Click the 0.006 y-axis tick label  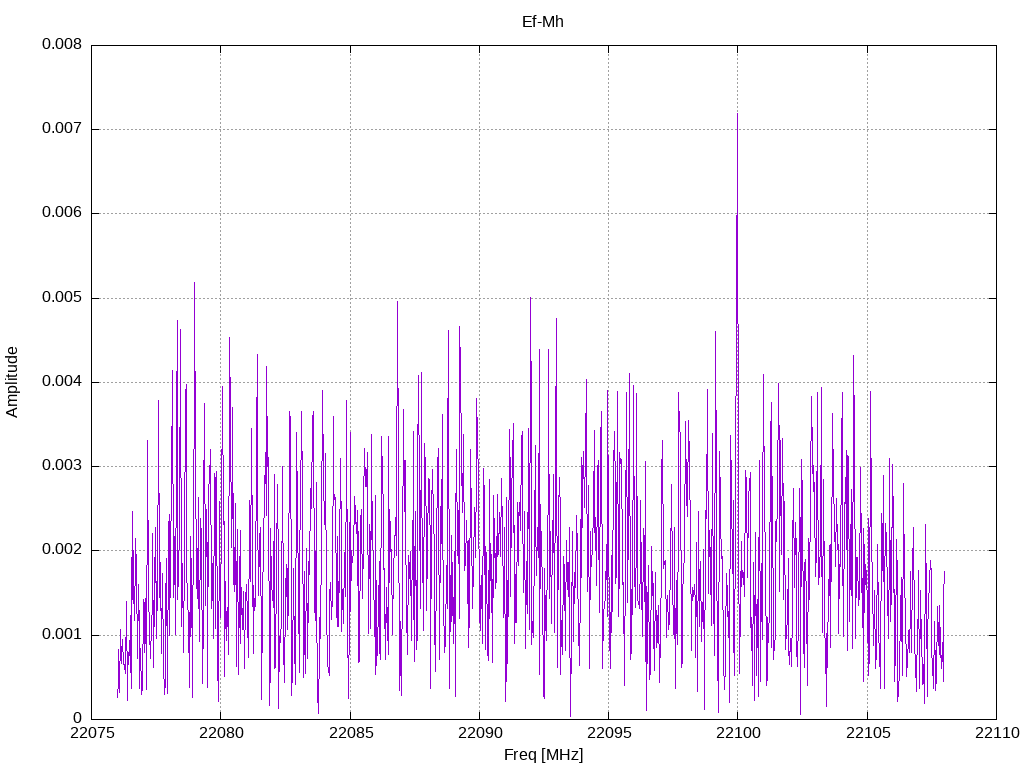point(61,213)
